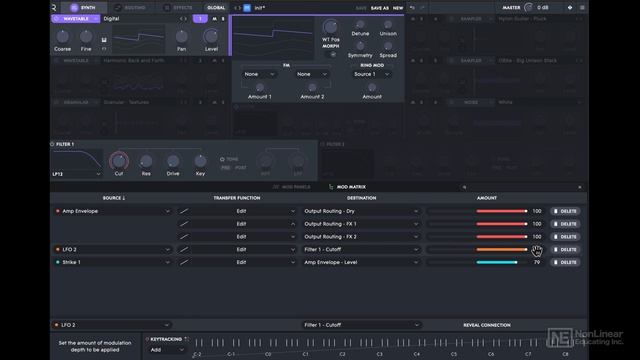Adjust Filter 1 Res knob
Image resolution: width=640 pixels, height=360 pixels.
pos(146,161)
